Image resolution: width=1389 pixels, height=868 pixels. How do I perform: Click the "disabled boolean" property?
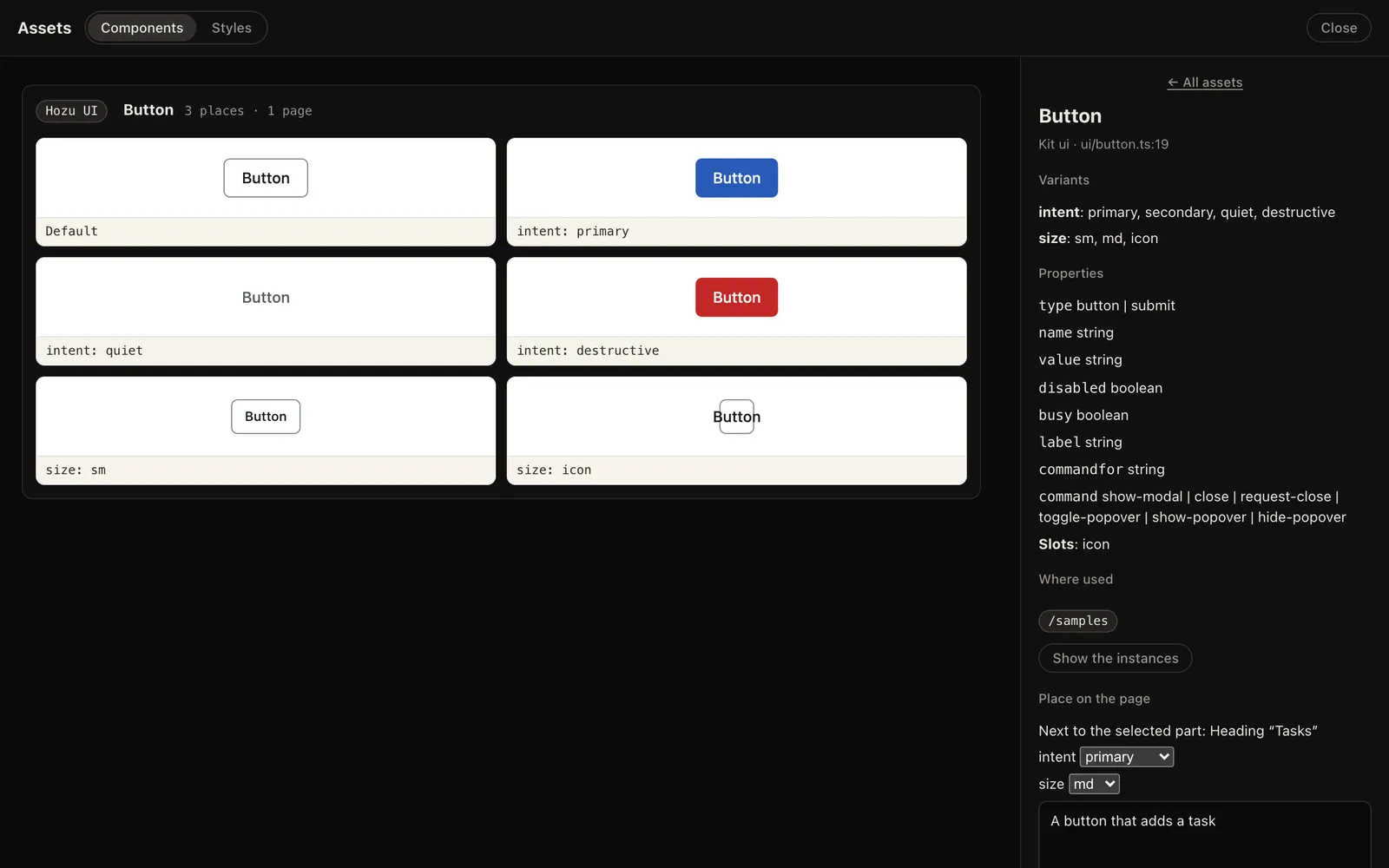pos(1100,388)
